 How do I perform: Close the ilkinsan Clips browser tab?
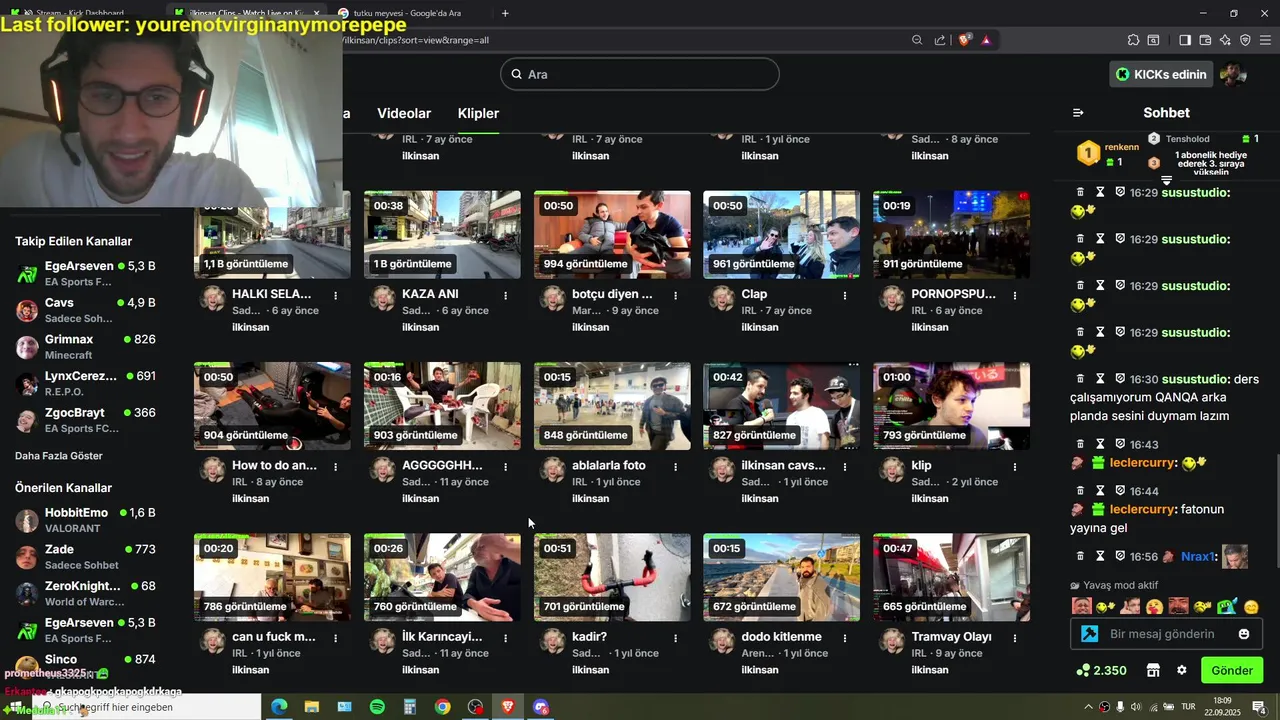tap(317, 13)
